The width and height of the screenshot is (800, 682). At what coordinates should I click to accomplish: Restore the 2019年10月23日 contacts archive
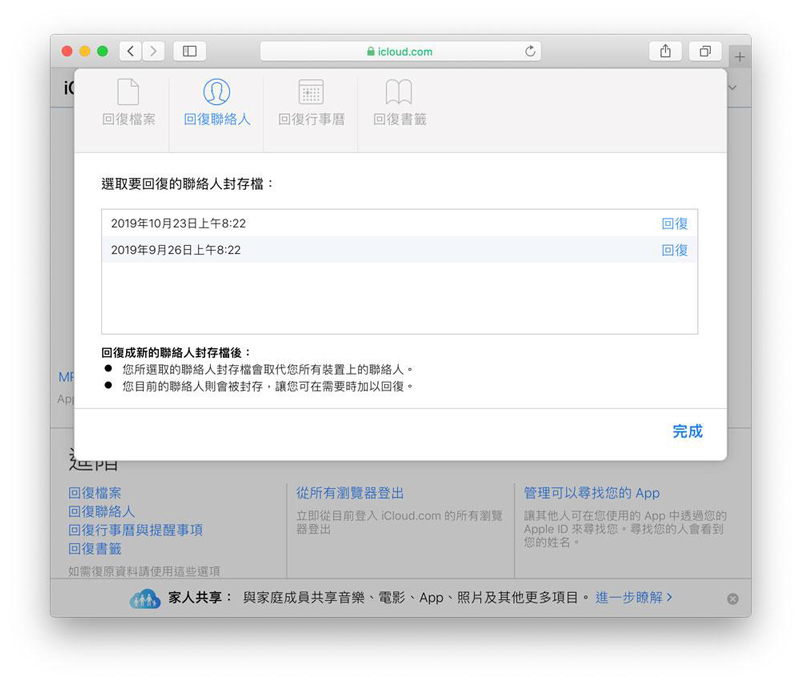[674, 224]
